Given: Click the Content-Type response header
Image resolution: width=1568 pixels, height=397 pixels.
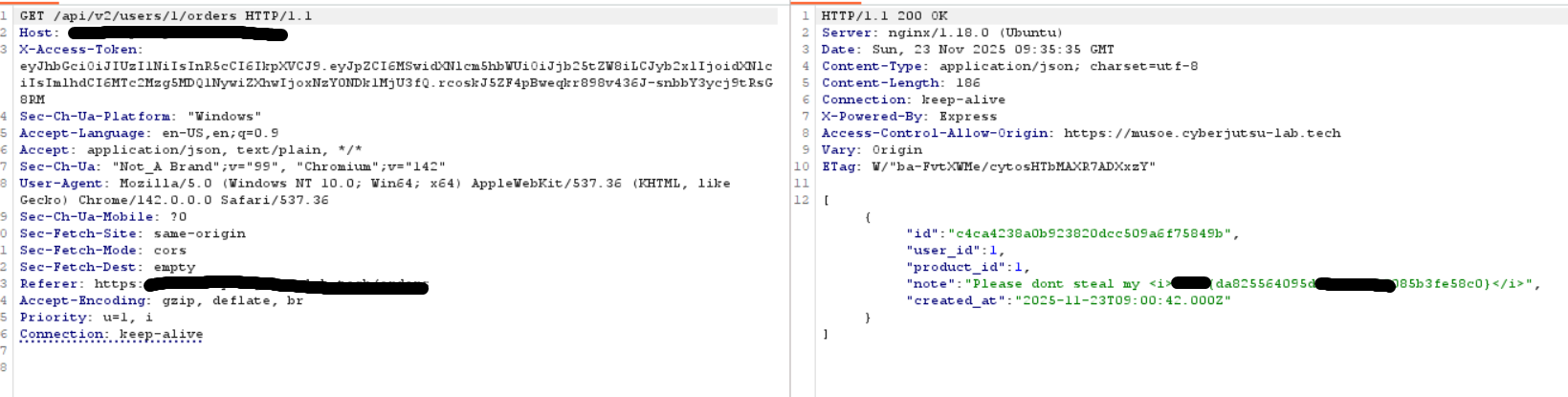Looking at the screenshot, I should 1008,66.
